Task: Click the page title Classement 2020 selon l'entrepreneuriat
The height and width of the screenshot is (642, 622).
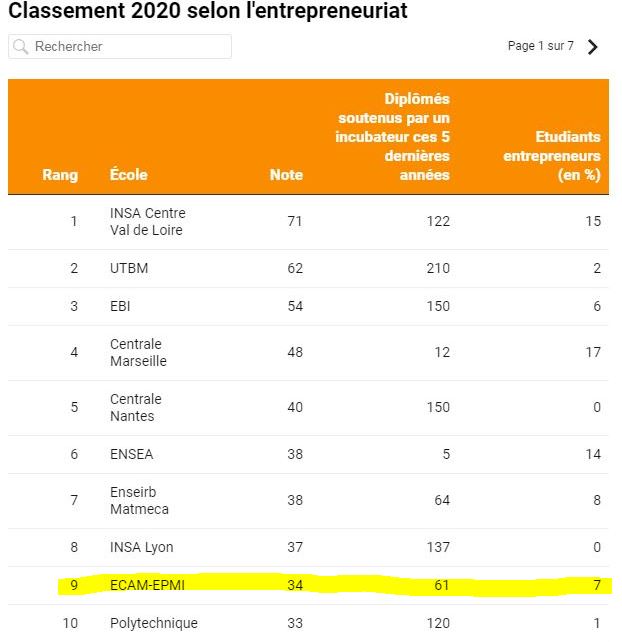Action: 208,11
